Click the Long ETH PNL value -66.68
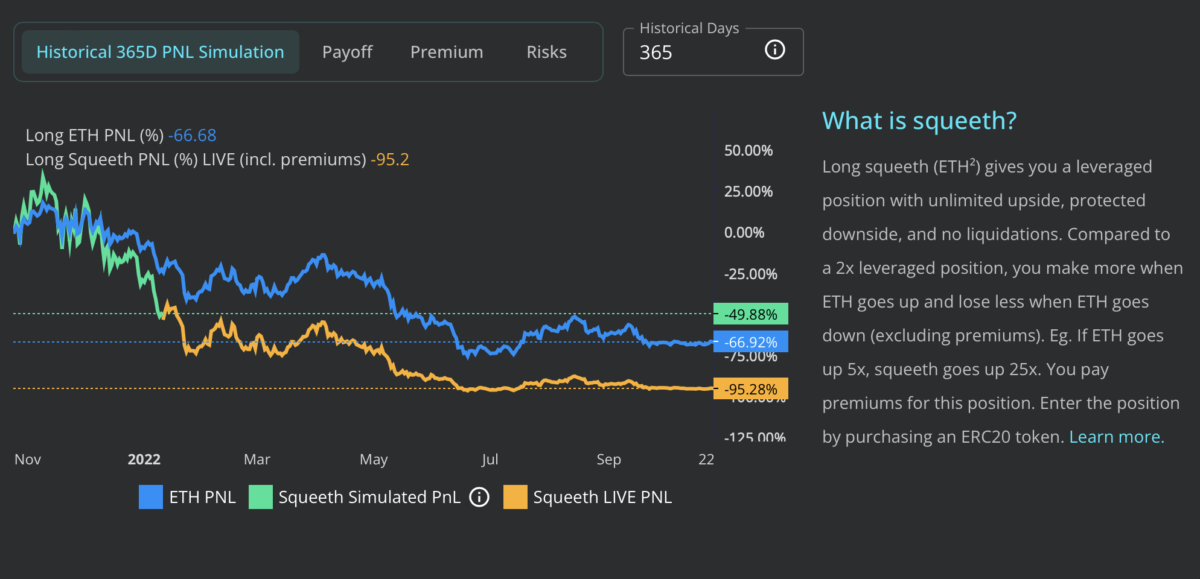 click(x=192, y=135)
